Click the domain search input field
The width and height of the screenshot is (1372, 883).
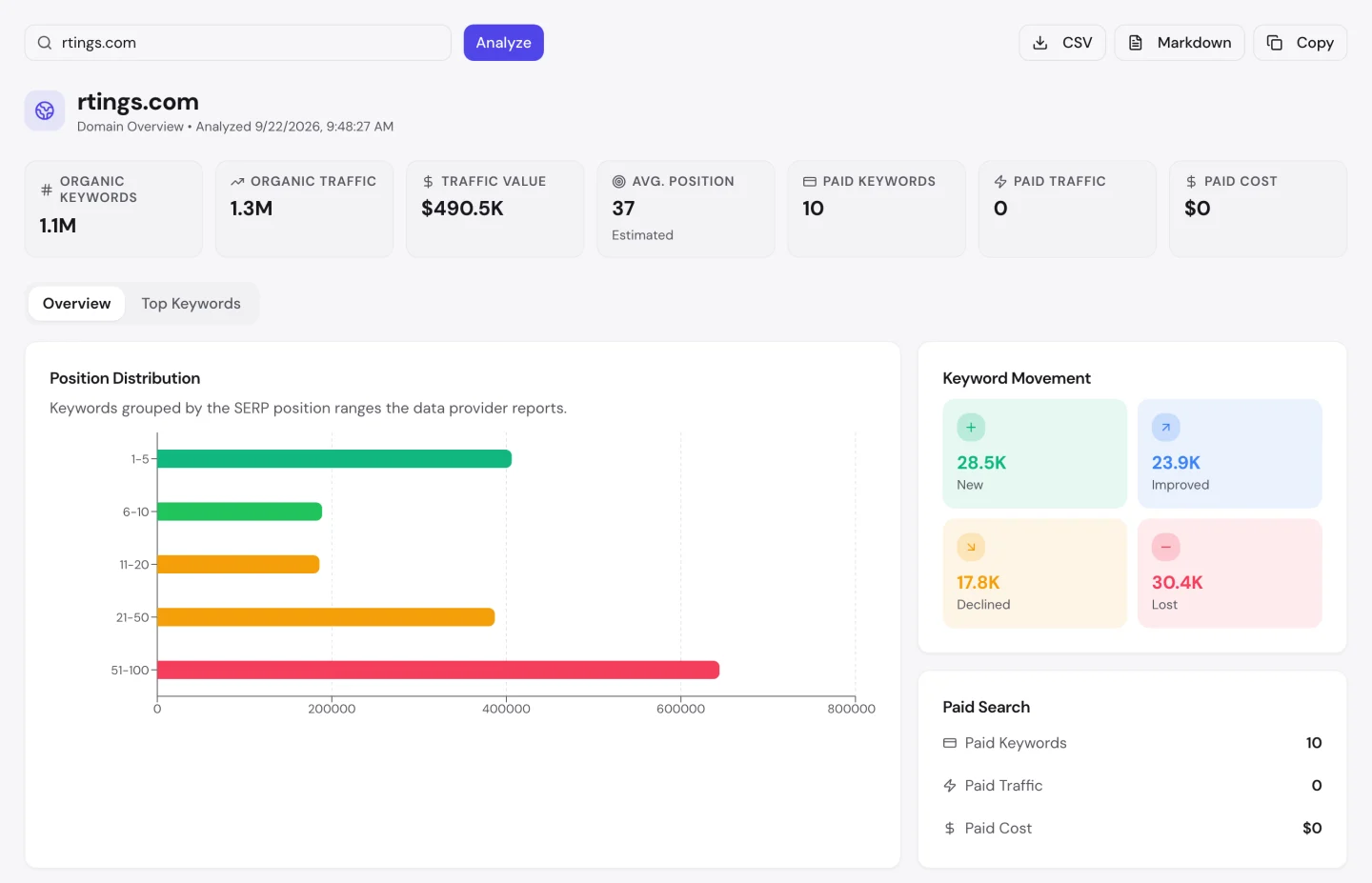(237, 43)
